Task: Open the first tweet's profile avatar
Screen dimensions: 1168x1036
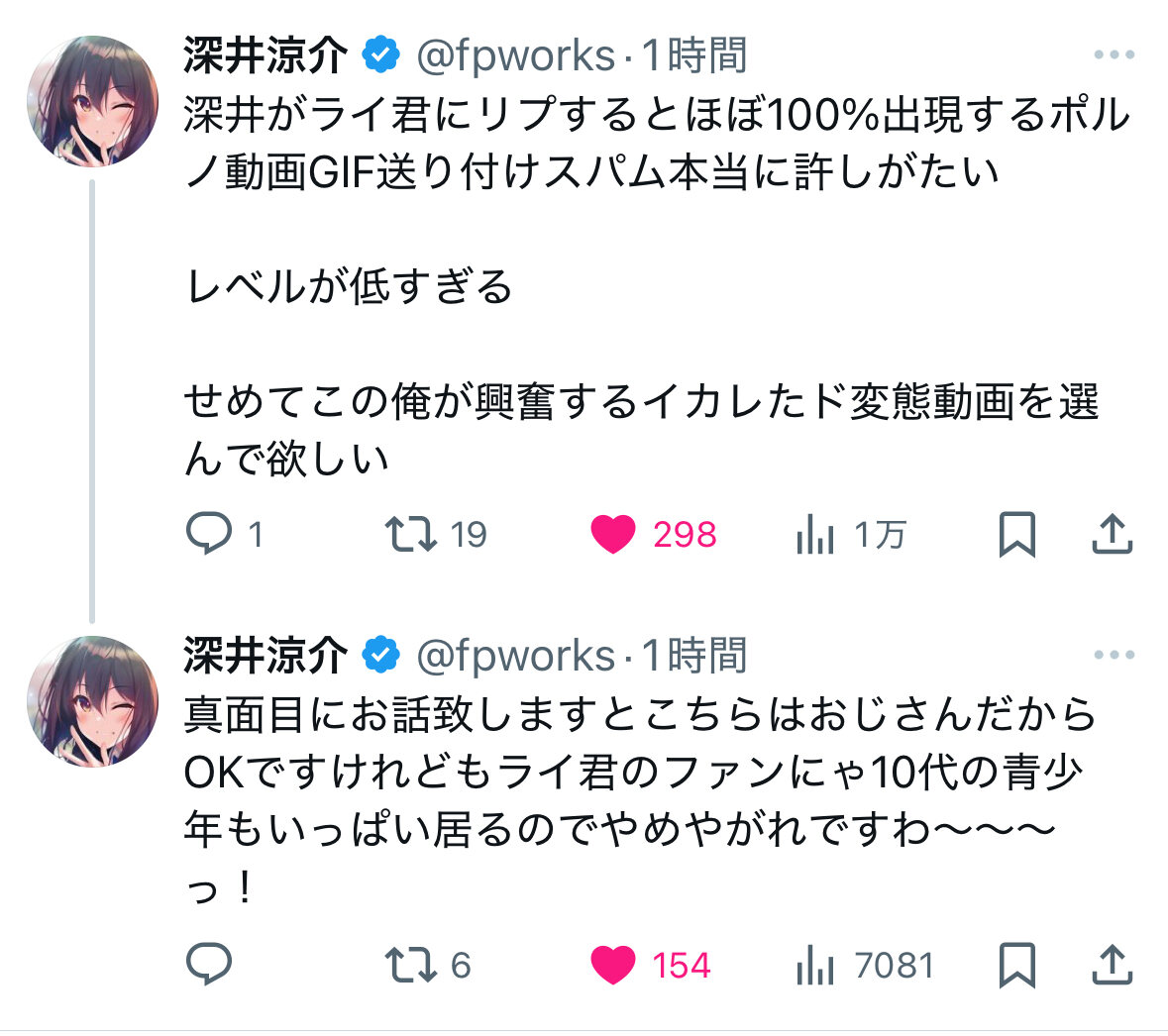Action: pos(92,102)
